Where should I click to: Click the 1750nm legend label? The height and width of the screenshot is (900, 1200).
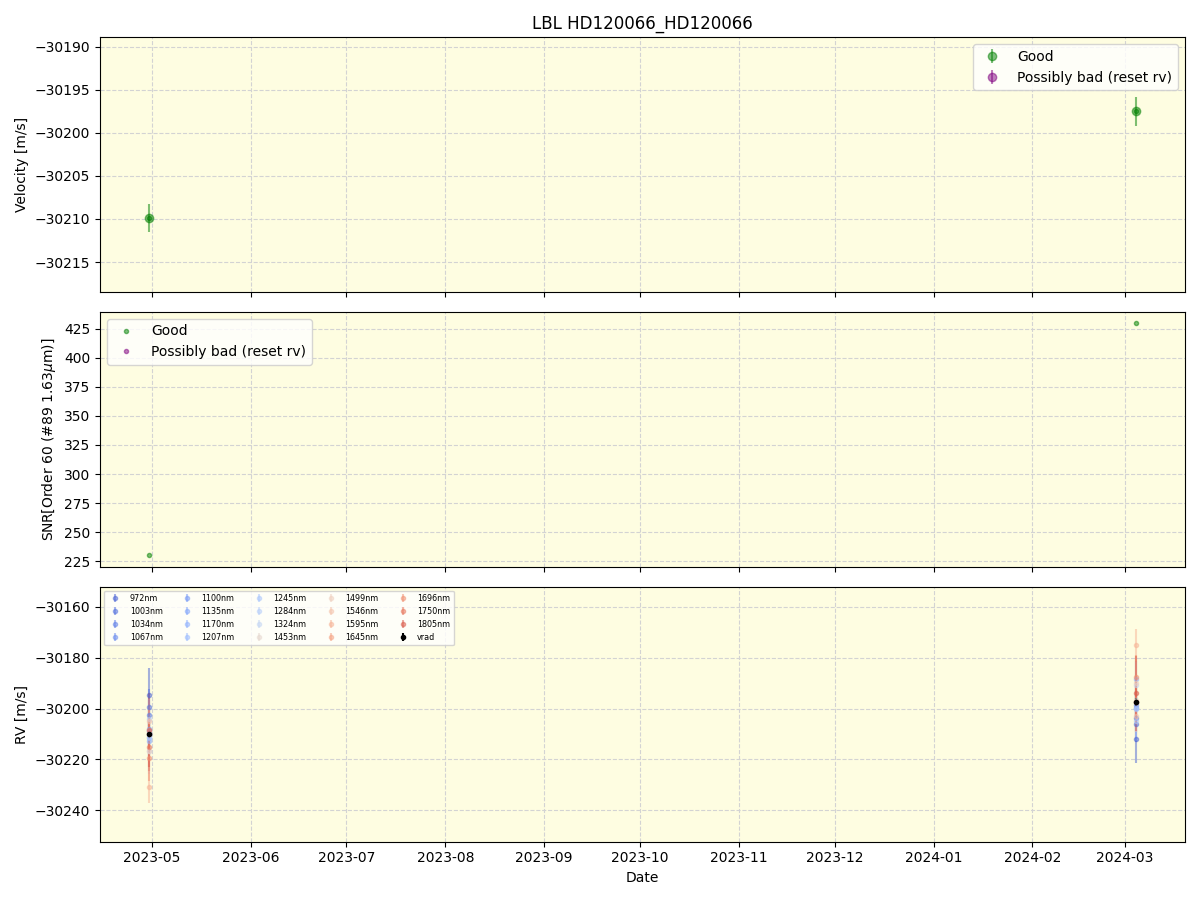(x=434, y=611)
